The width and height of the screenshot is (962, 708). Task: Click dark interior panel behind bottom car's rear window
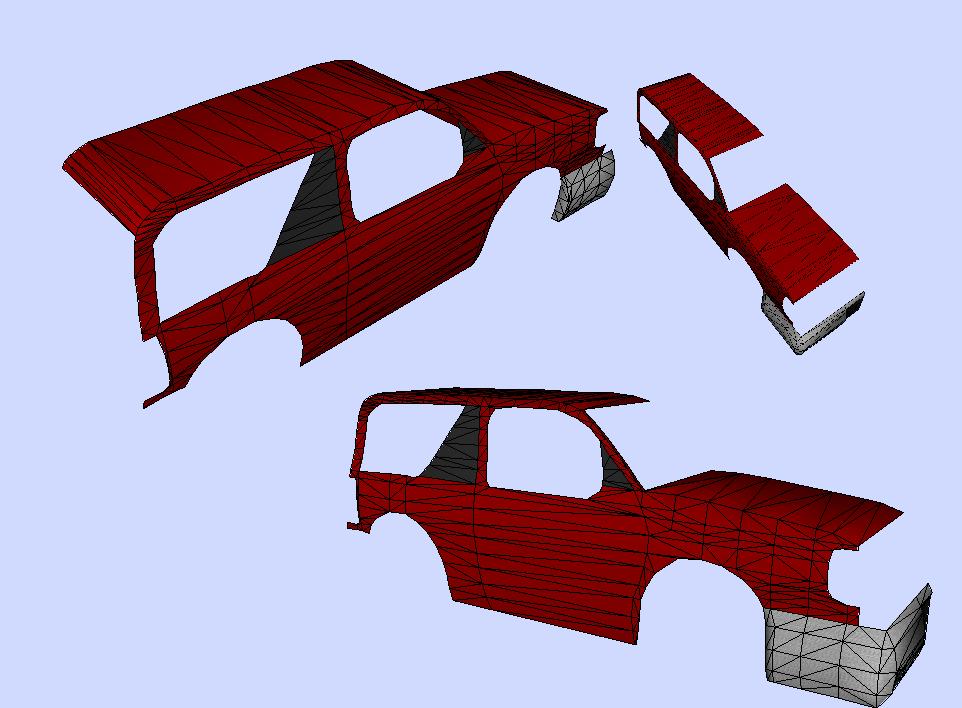pos(455,450)
